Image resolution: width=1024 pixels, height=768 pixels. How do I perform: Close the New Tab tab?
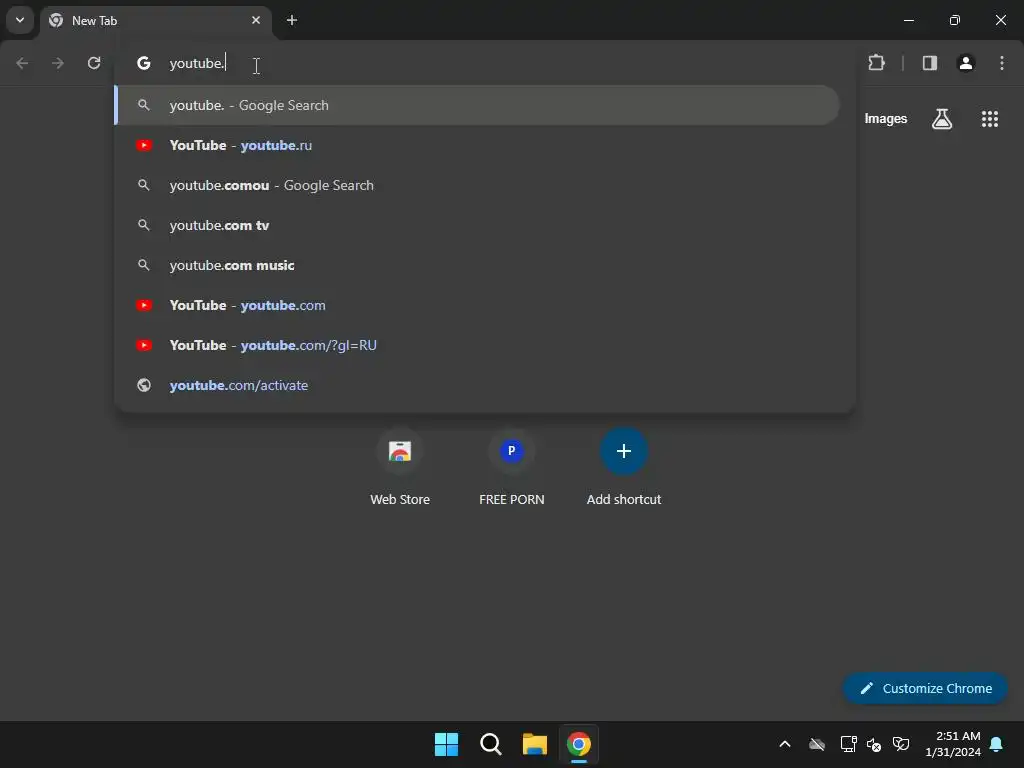coord(256,20)
